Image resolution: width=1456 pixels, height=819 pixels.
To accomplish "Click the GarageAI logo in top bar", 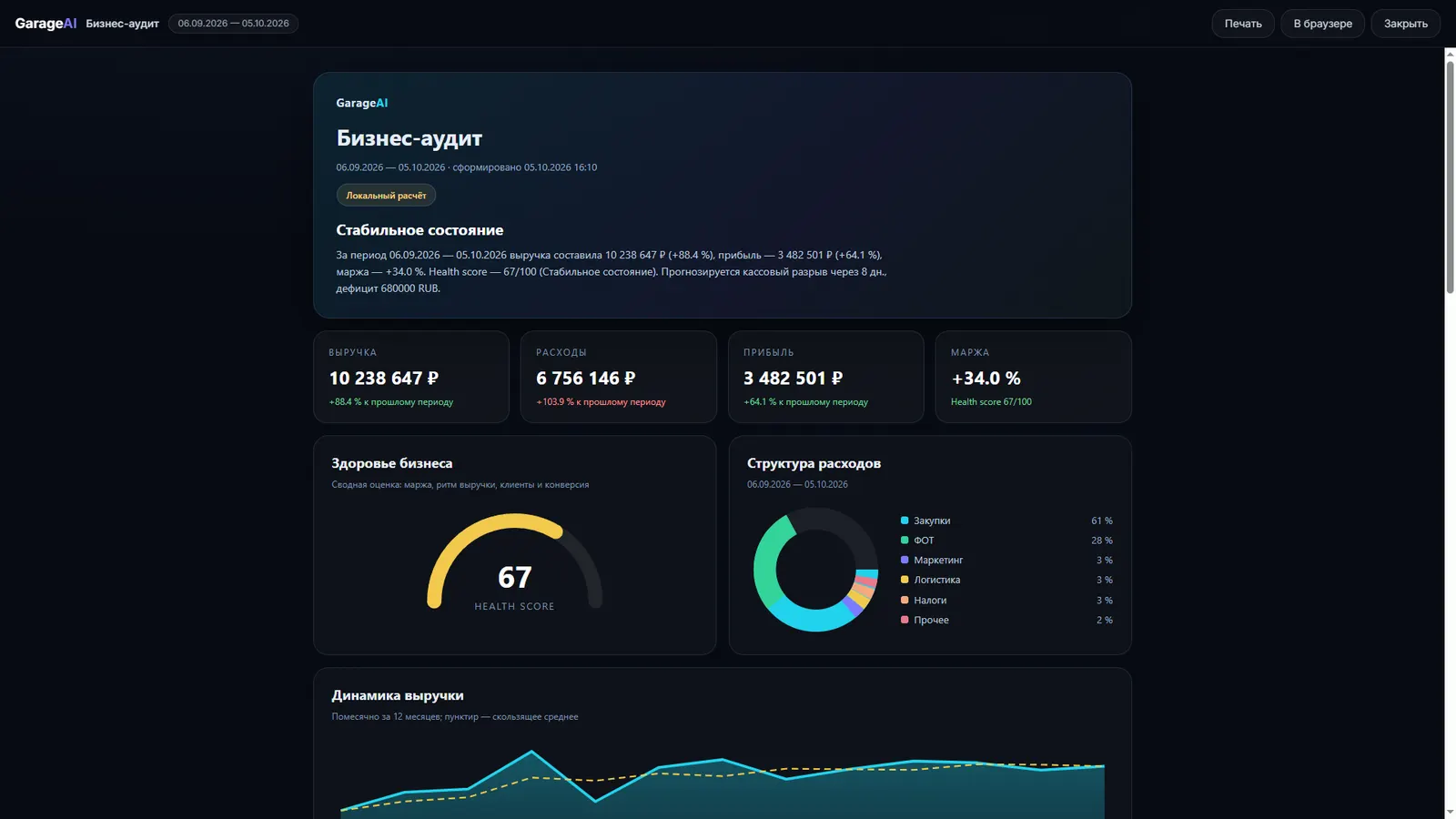I will [x=45, y=24].
